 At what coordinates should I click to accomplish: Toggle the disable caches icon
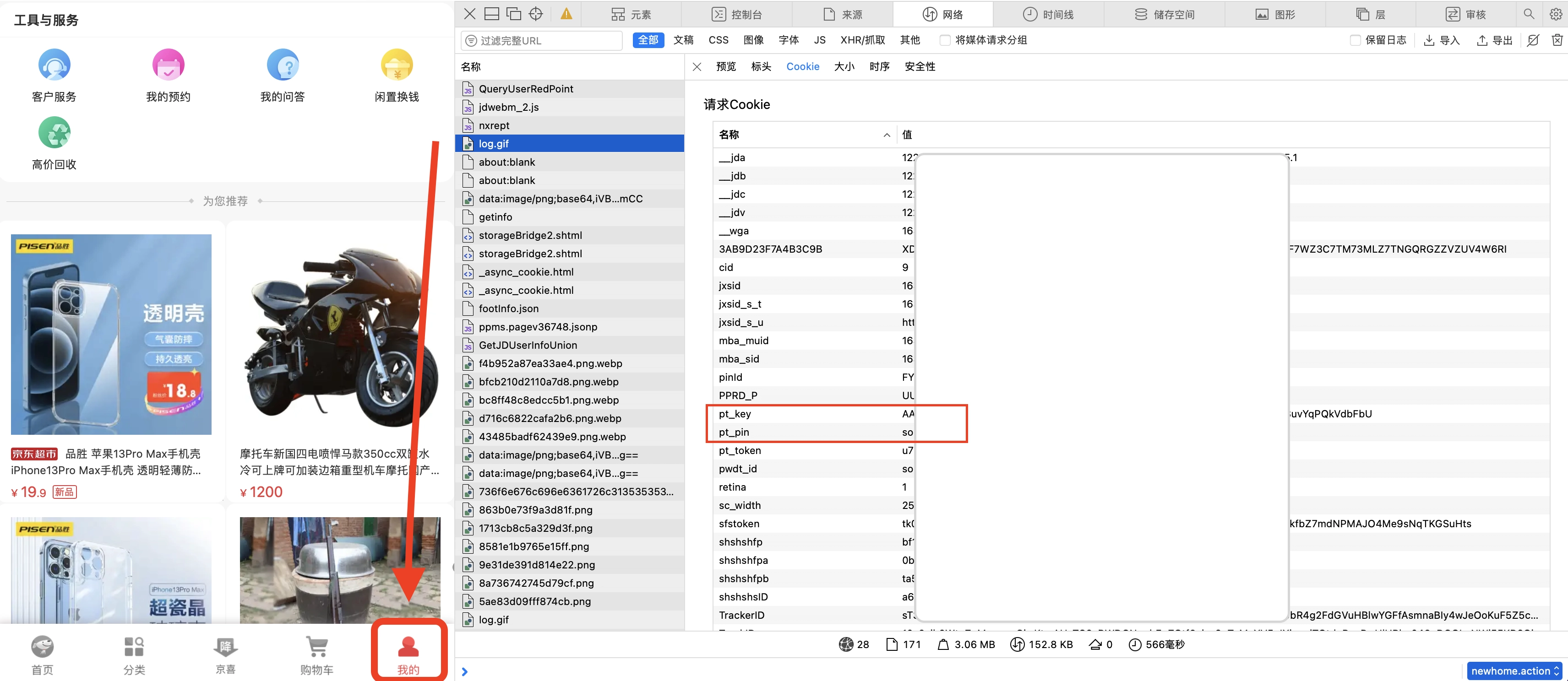click(1533, 40)
